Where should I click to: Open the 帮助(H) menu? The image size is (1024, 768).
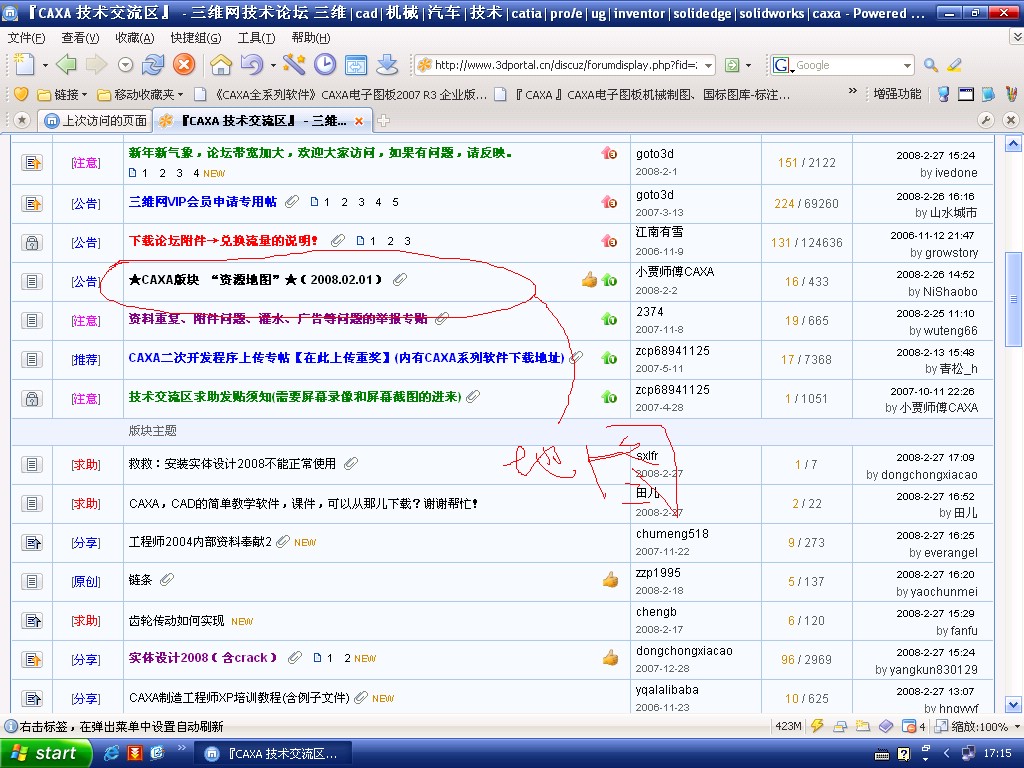tap(311, 38)
